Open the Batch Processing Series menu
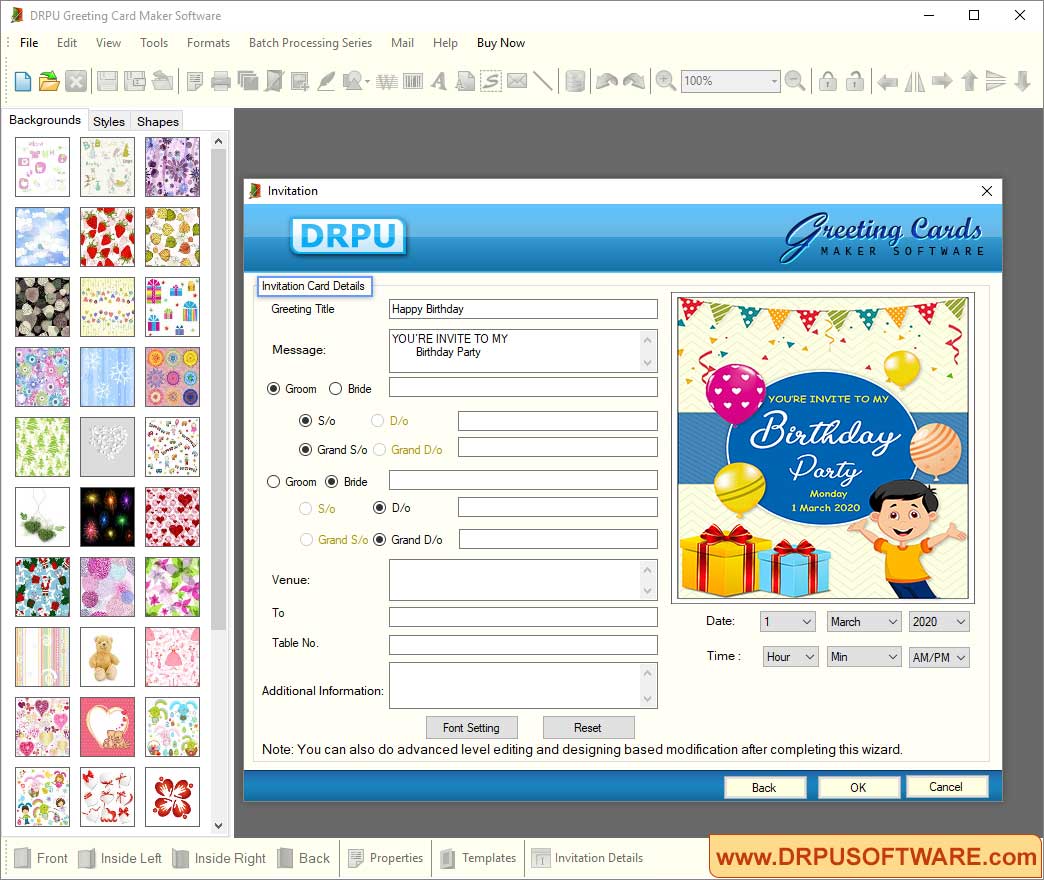 coord(310,43)
